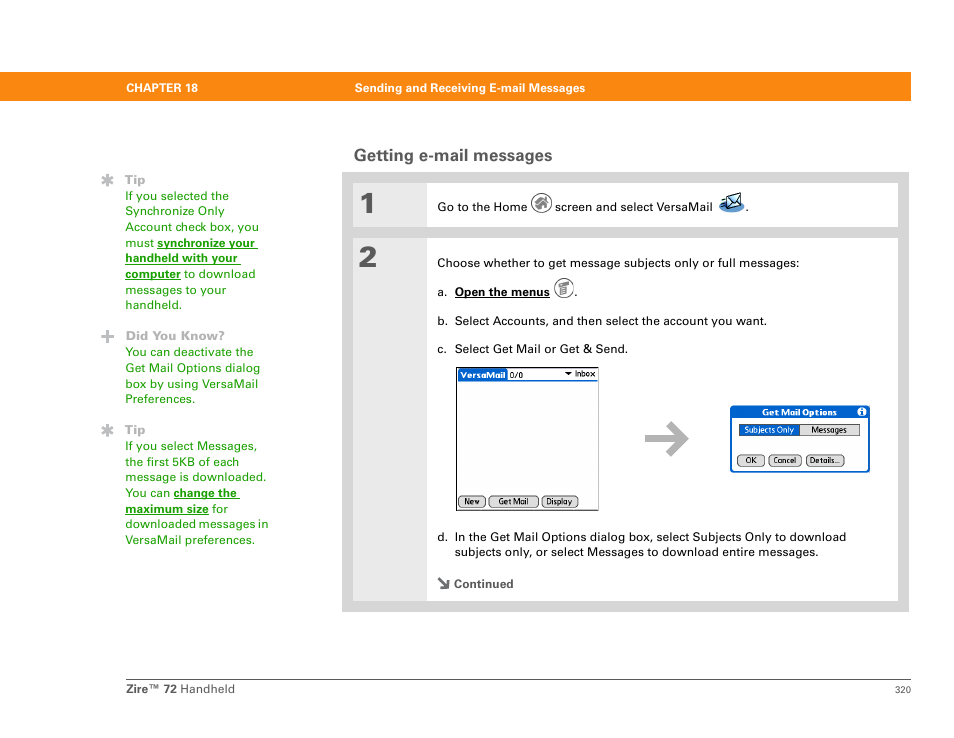Open the Inbox folder dropdown in VersaMail
Viewport: 954px width, 738px height.
pos(580,374)
